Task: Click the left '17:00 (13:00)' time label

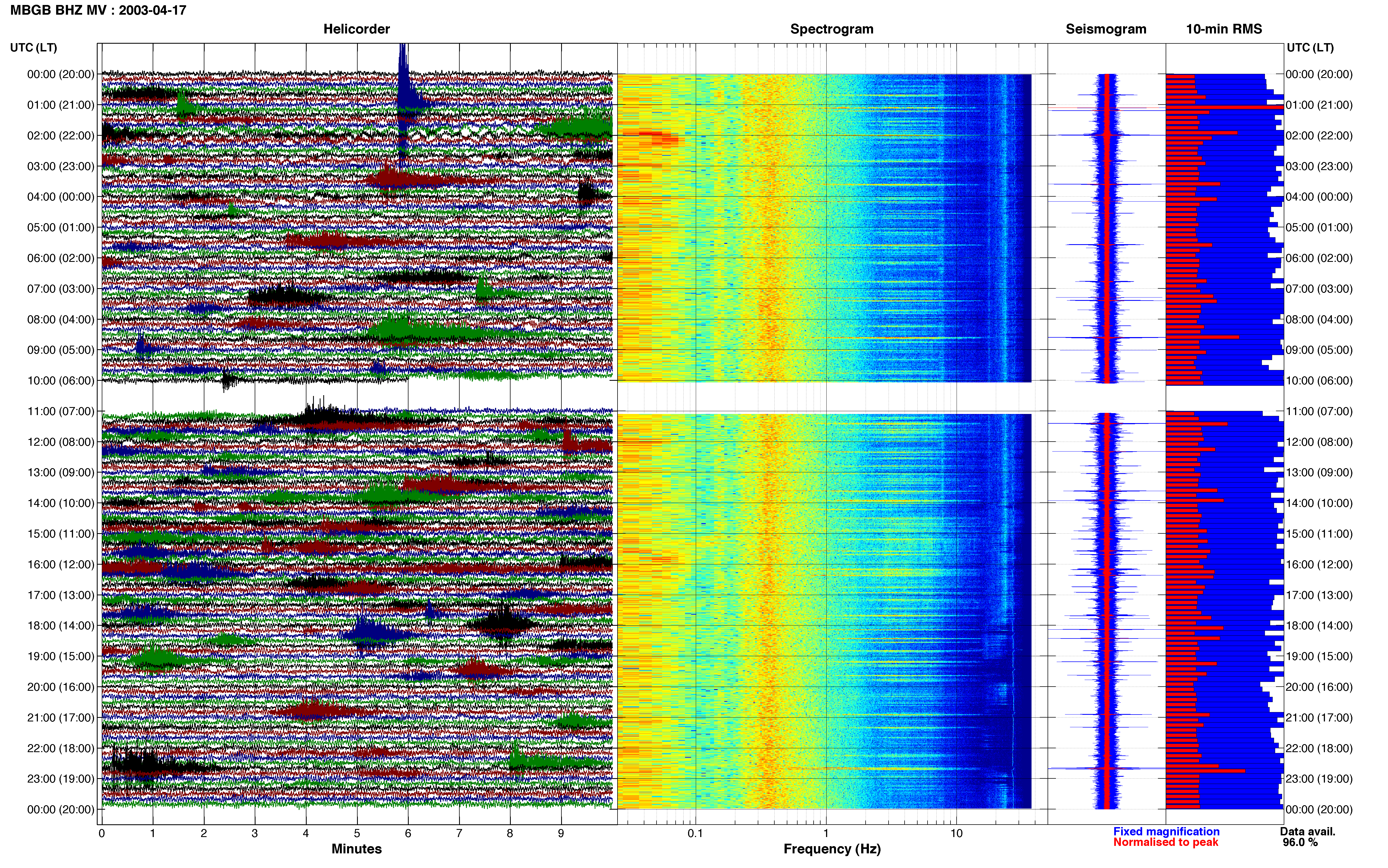Action: pos(60,595)
